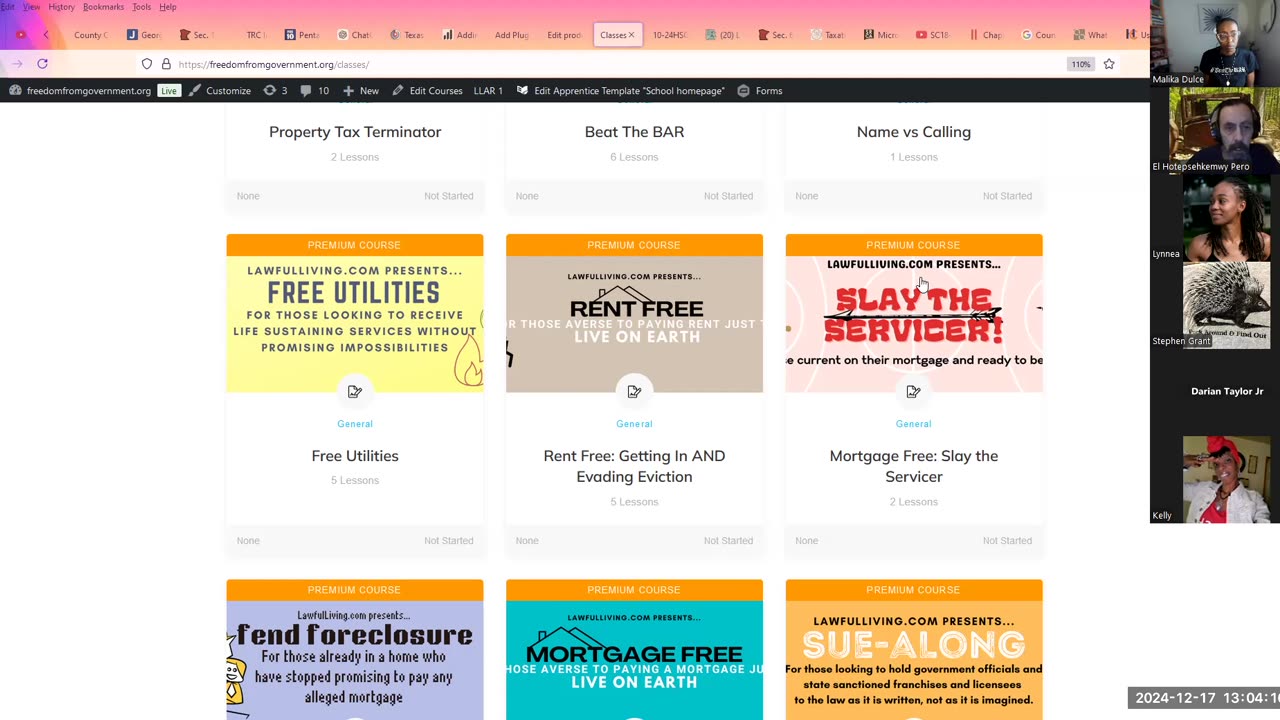Viewport: 1280px width, 720px height.
Task: Click the Slay the Servicer banner image
Action: tap(913, 324)
